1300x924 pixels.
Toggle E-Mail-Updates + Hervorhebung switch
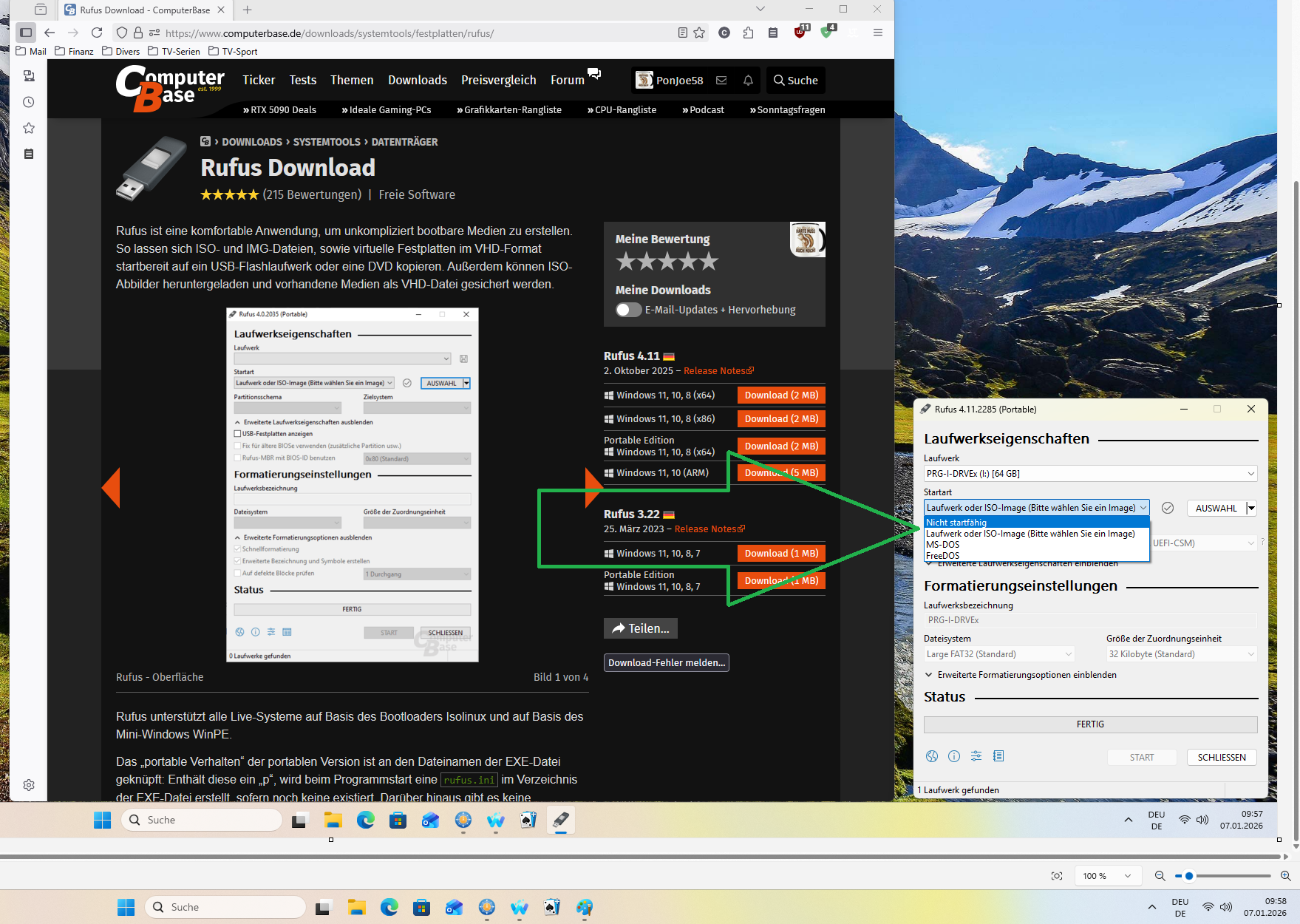pos(628,310)
